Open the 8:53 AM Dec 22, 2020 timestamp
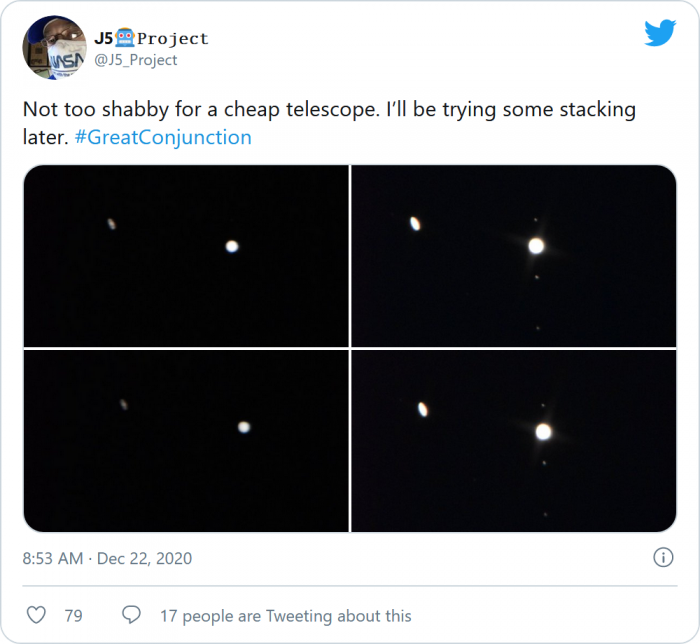 click(x=107, y=558)
